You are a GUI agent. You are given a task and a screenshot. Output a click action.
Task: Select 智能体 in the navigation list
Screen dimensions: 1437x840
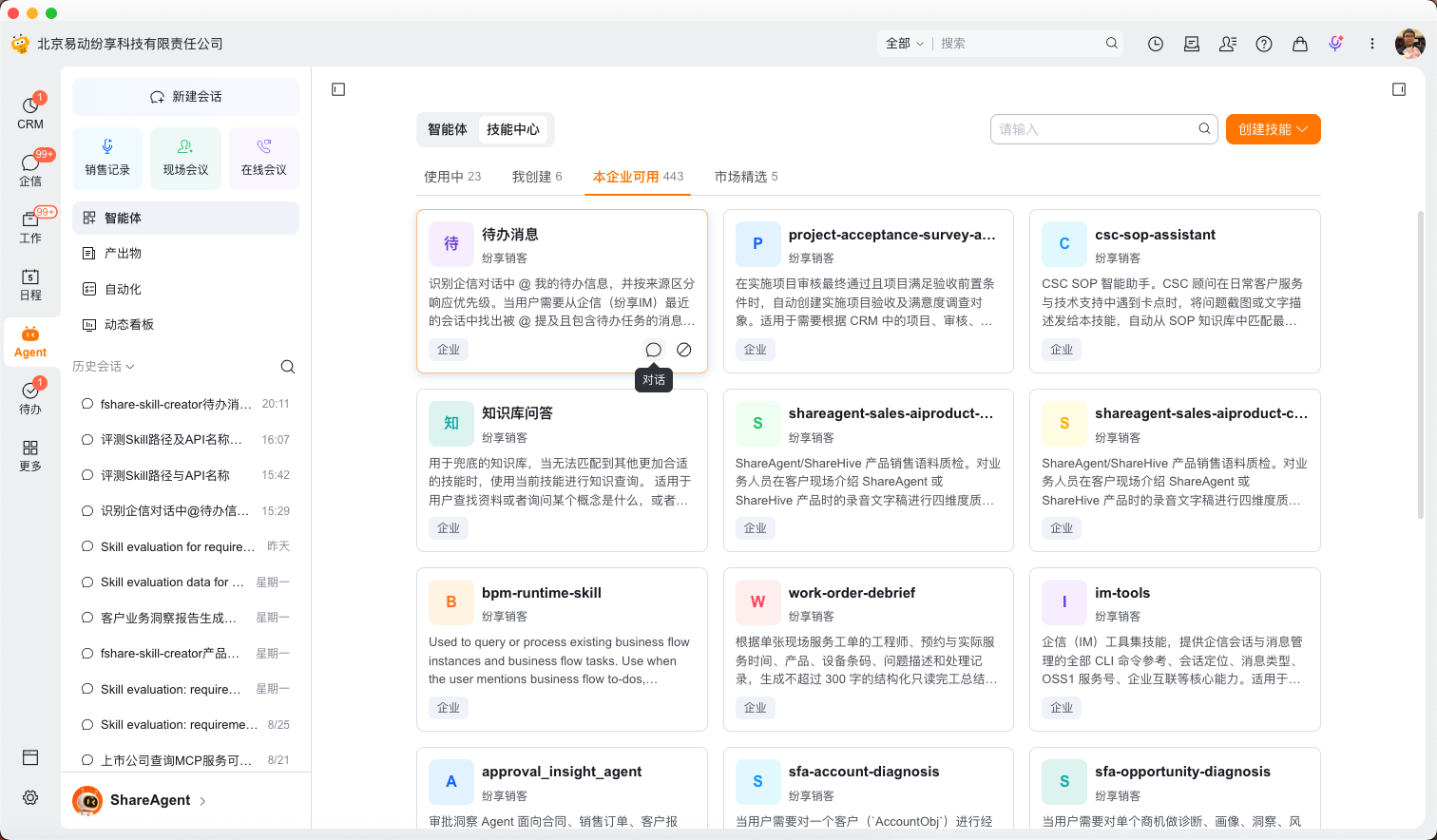coord(185,218)
